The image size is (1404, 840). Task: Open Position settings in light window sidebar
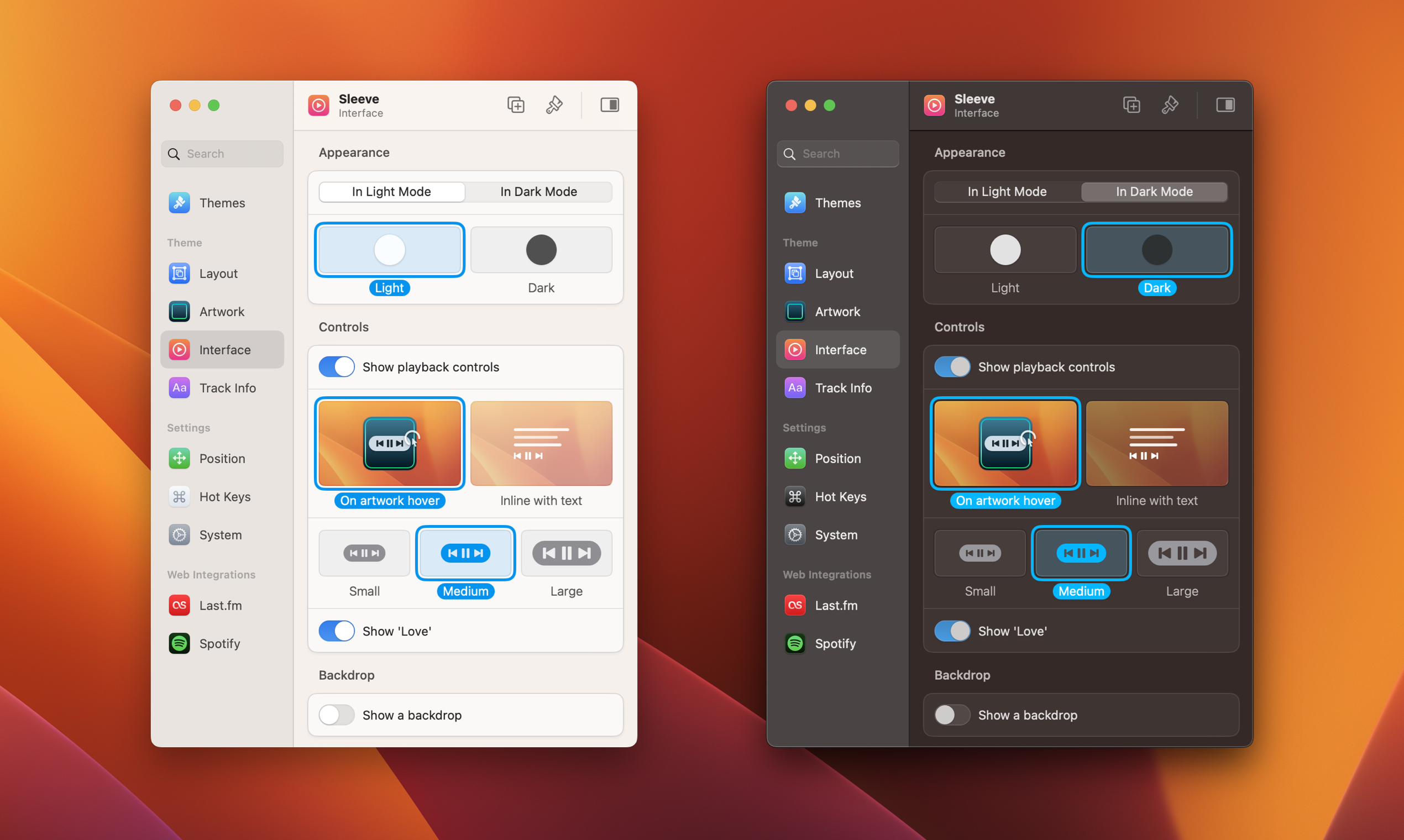221,459
